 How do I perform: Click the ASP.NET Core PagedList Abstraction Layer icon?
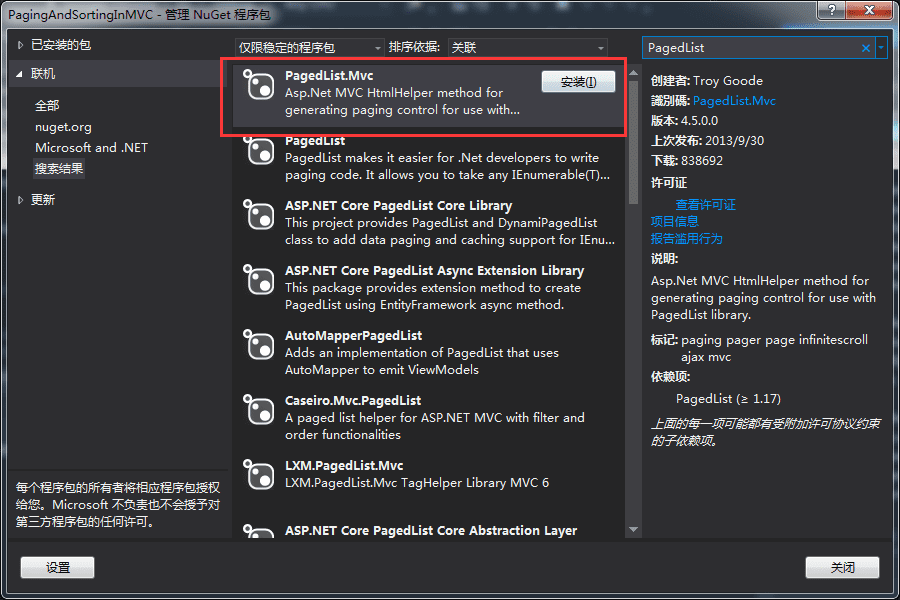pyautogui.click(x=259, y=537)
